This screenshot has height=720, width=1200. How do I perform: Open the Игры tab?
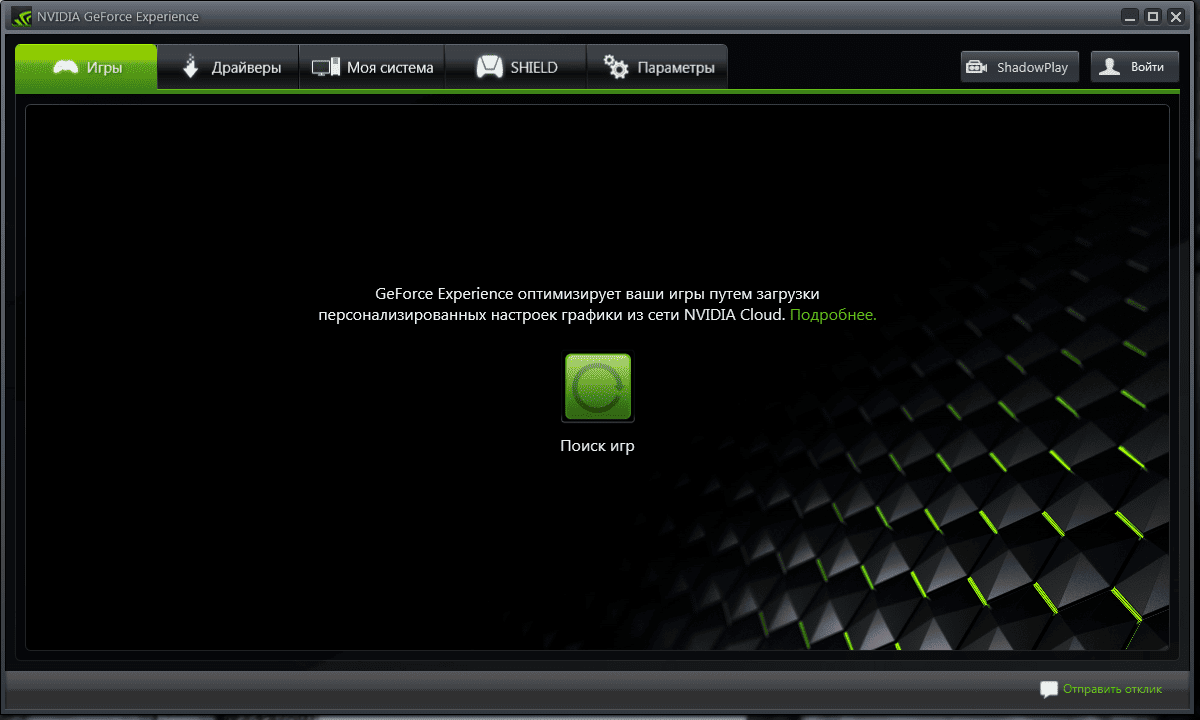87,67
